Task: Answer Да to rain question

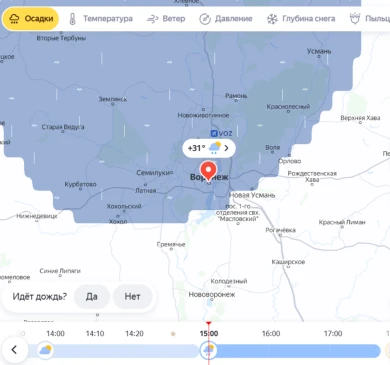Action: tap(92, 296)
